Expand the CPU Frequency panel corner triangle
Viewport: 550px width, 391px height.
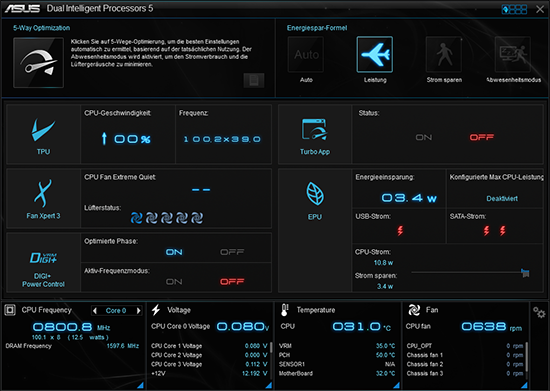click(x=140, y=385)
